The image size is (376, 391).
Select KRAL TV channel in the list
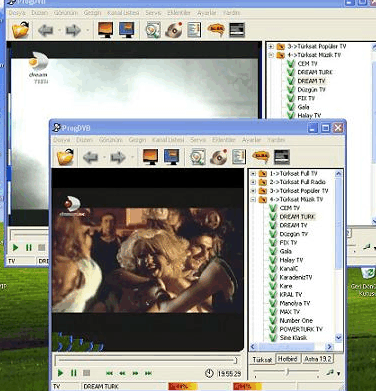pos(291,295)
